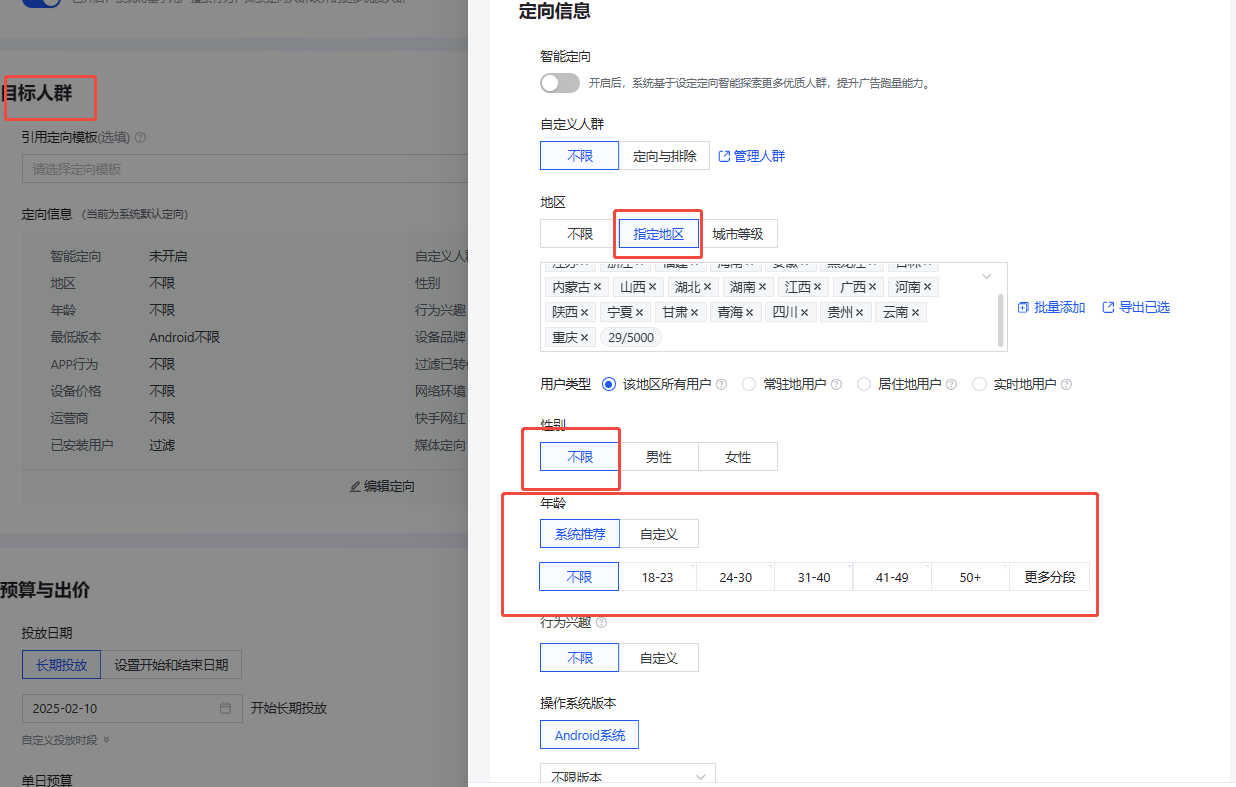Screen dimensions: 1236x787
Task: Choose 不限 under 自定义人群
Action: pos(580,156)
